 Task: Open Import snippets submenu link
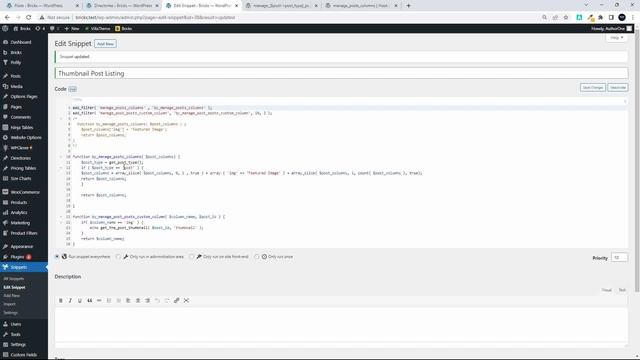(x=9, y=304)
